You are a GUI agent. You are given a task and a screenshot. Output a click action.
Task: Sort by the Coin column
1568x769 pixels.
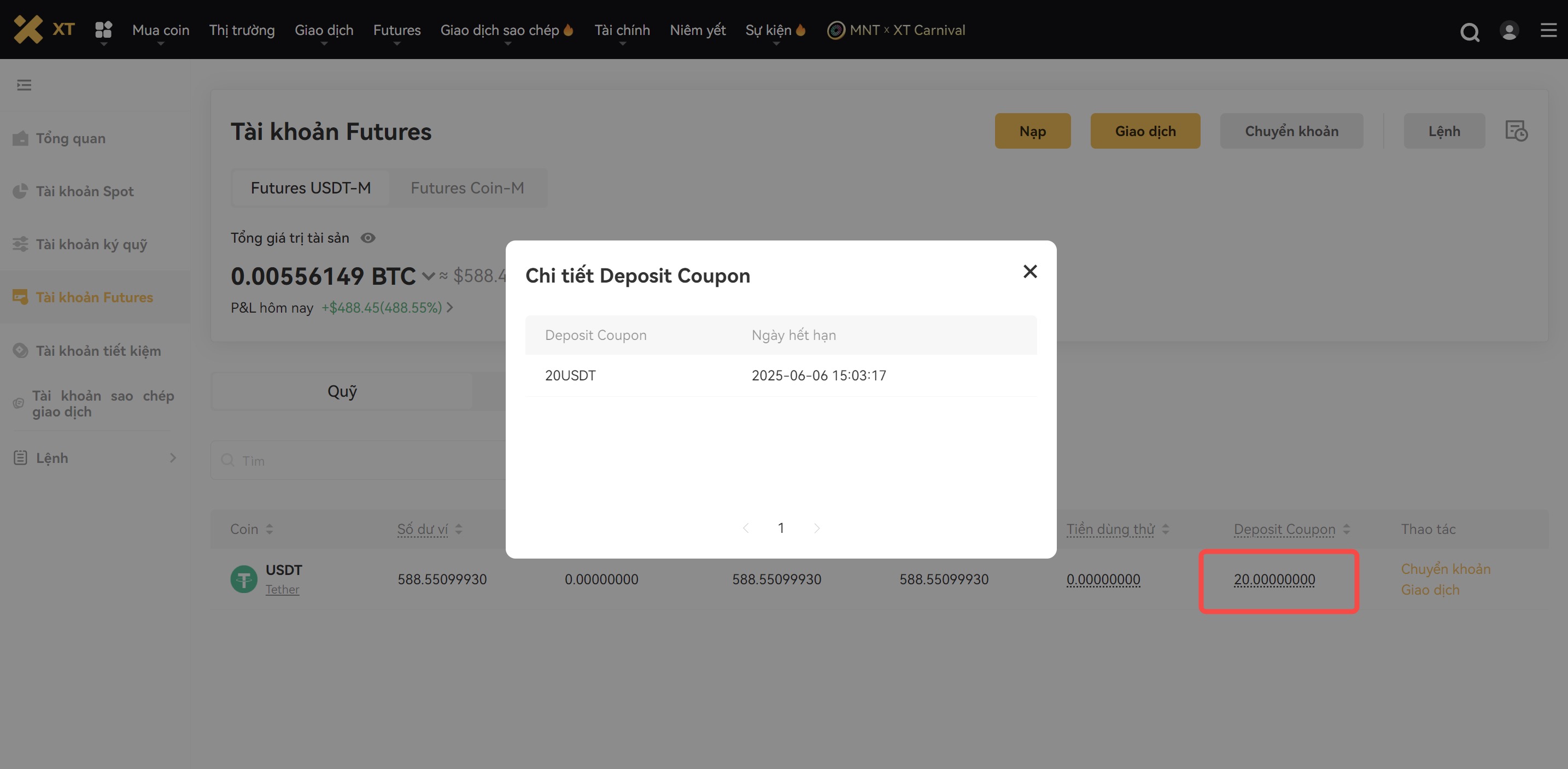pyautogui.click(x=269, y=529)
